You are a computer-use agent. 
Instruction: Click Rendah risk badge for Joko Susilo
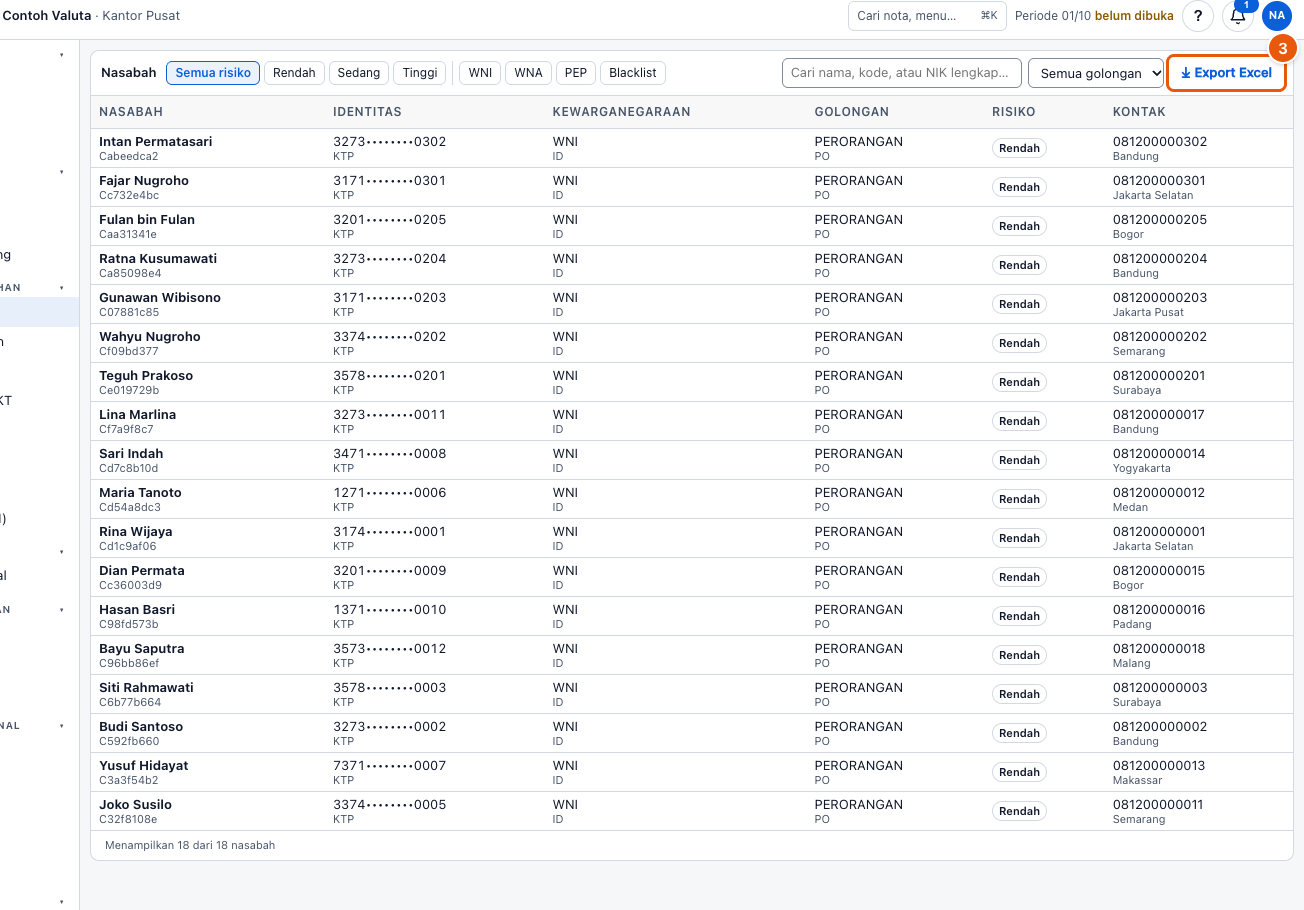[x=1019, y=811]
